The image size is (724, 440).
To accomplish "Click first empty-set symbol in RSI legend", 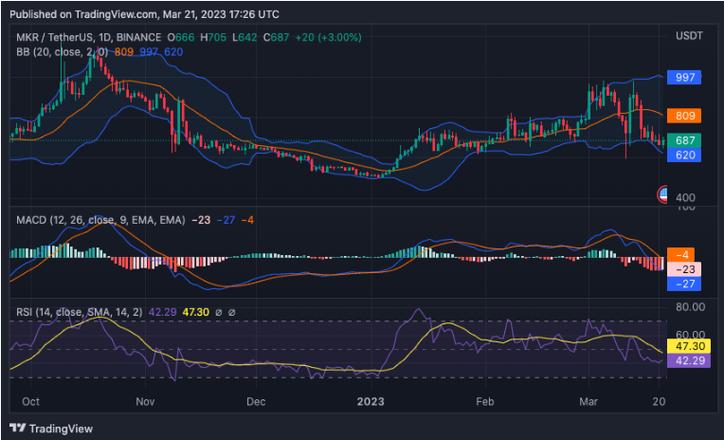I will (218, 313).
